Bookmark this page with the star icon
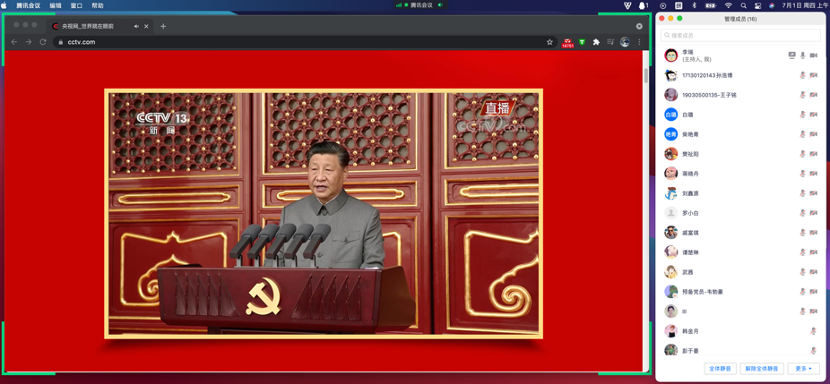The width and height of the screenshot is (830, 384). click(x=549, y=42)
